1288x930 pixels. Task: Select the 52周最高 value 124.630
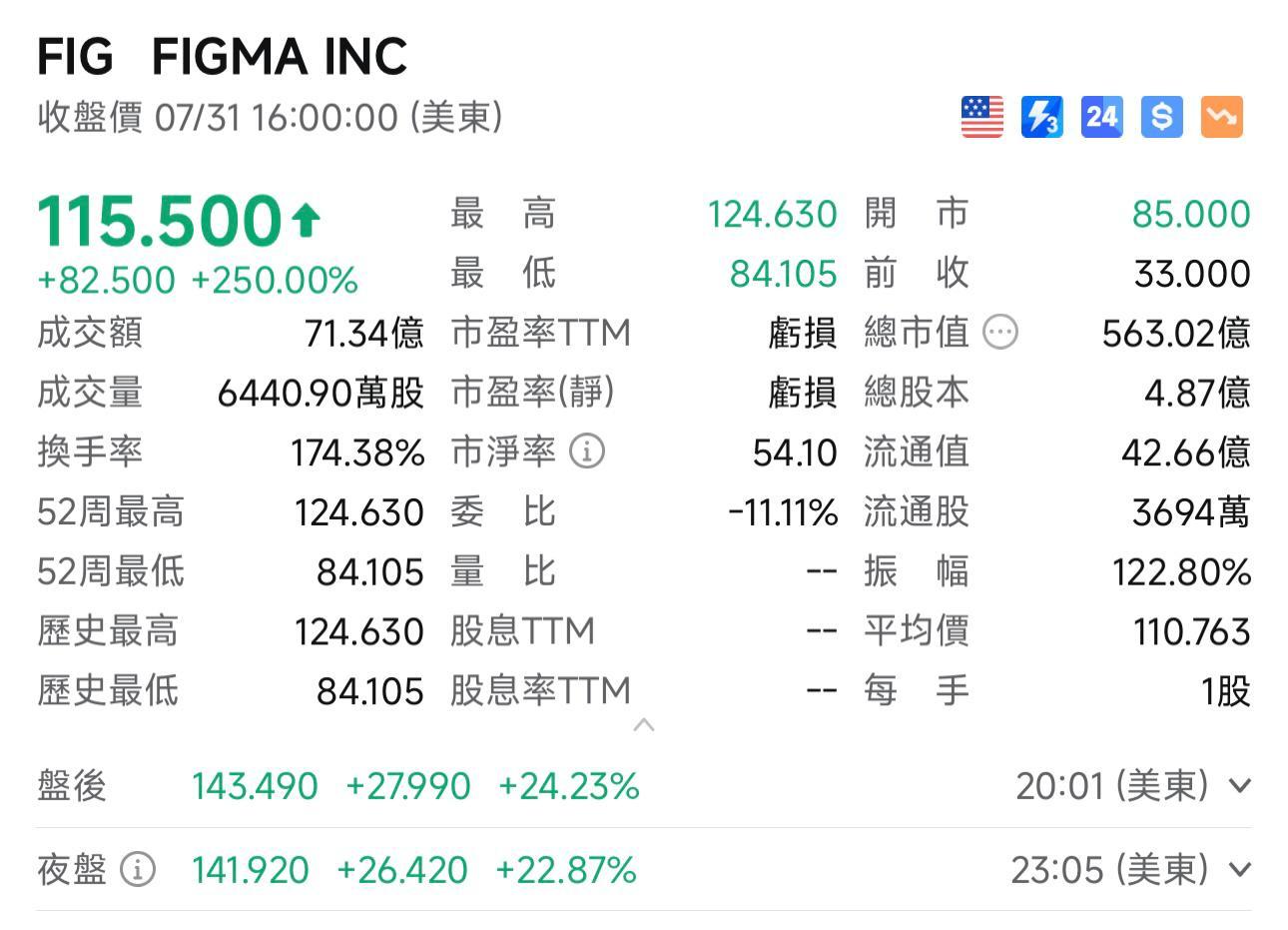[359, 511]
